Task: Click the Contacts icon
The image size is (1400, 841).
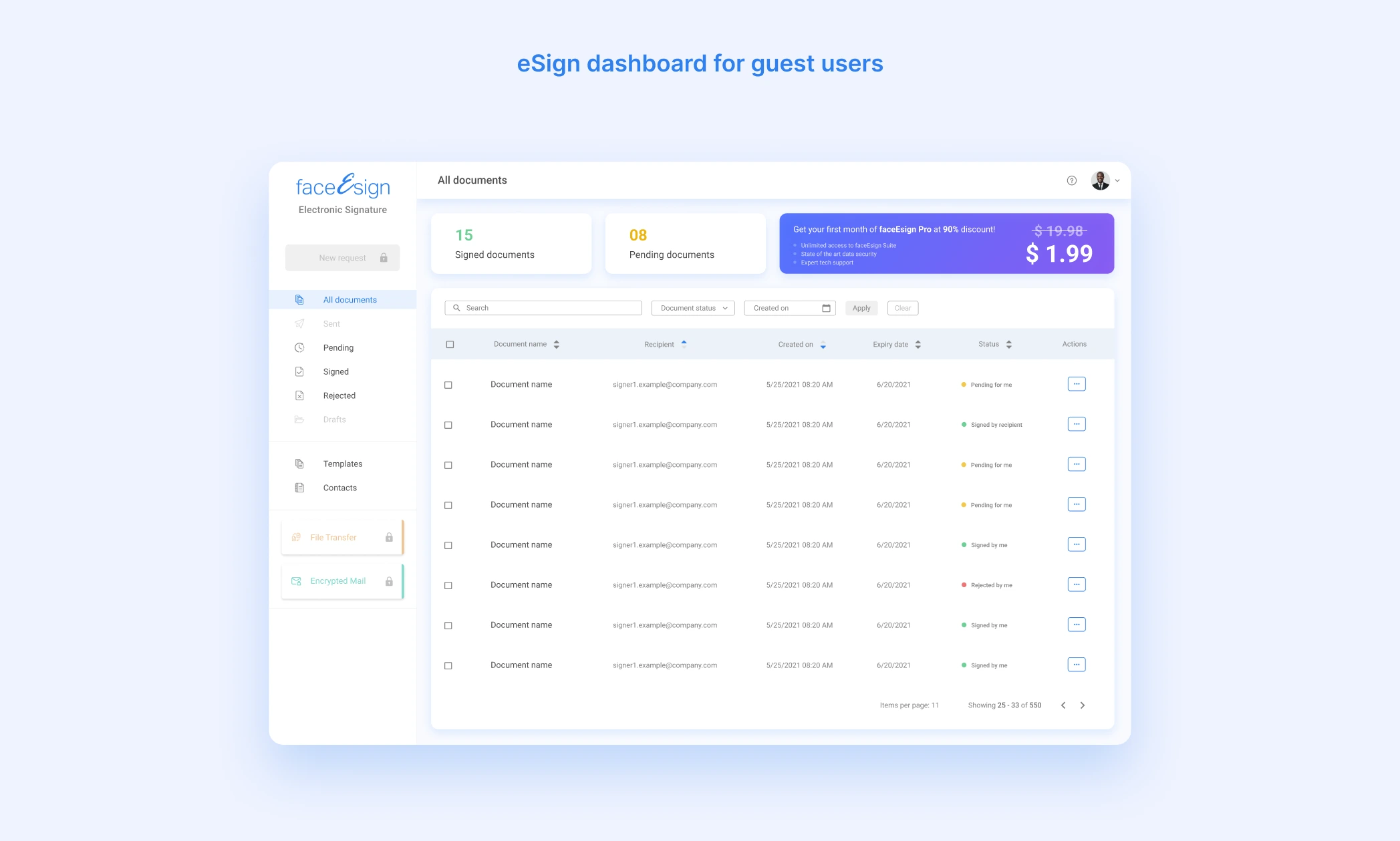Action: click(x=299, y=488)
